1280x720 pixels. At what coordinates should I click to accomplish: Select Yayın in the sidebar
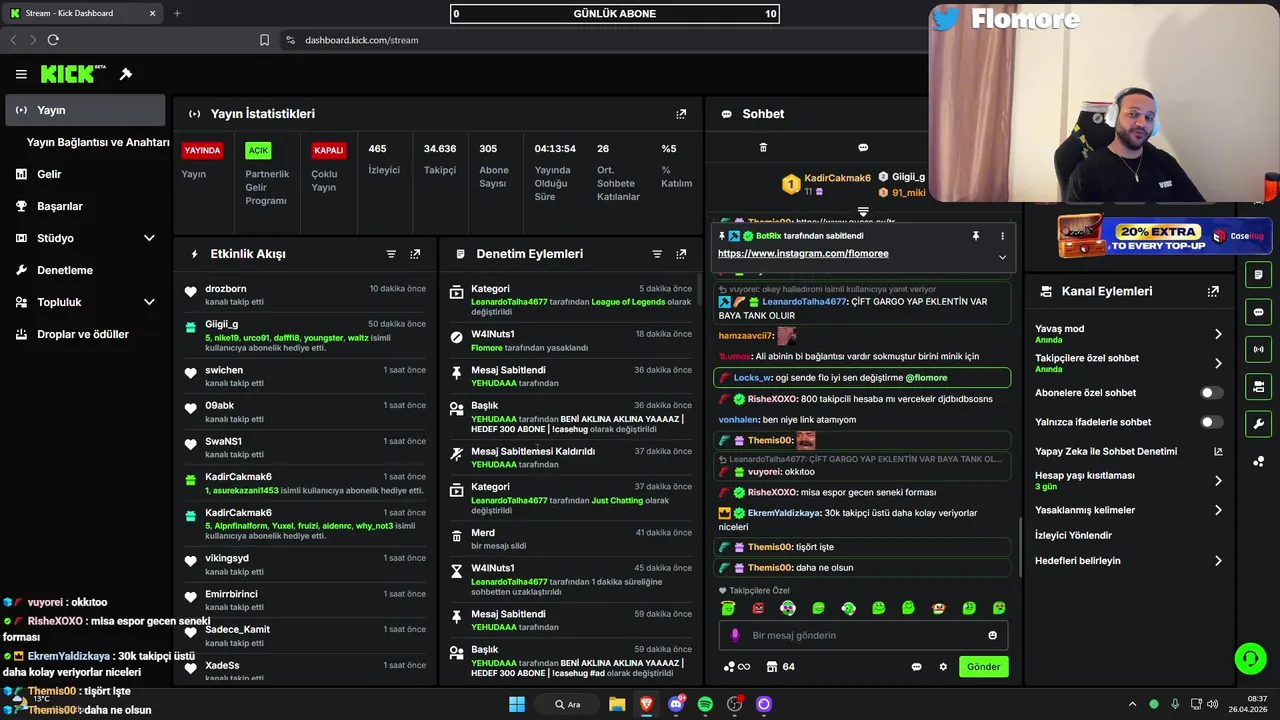pos(85,110)
